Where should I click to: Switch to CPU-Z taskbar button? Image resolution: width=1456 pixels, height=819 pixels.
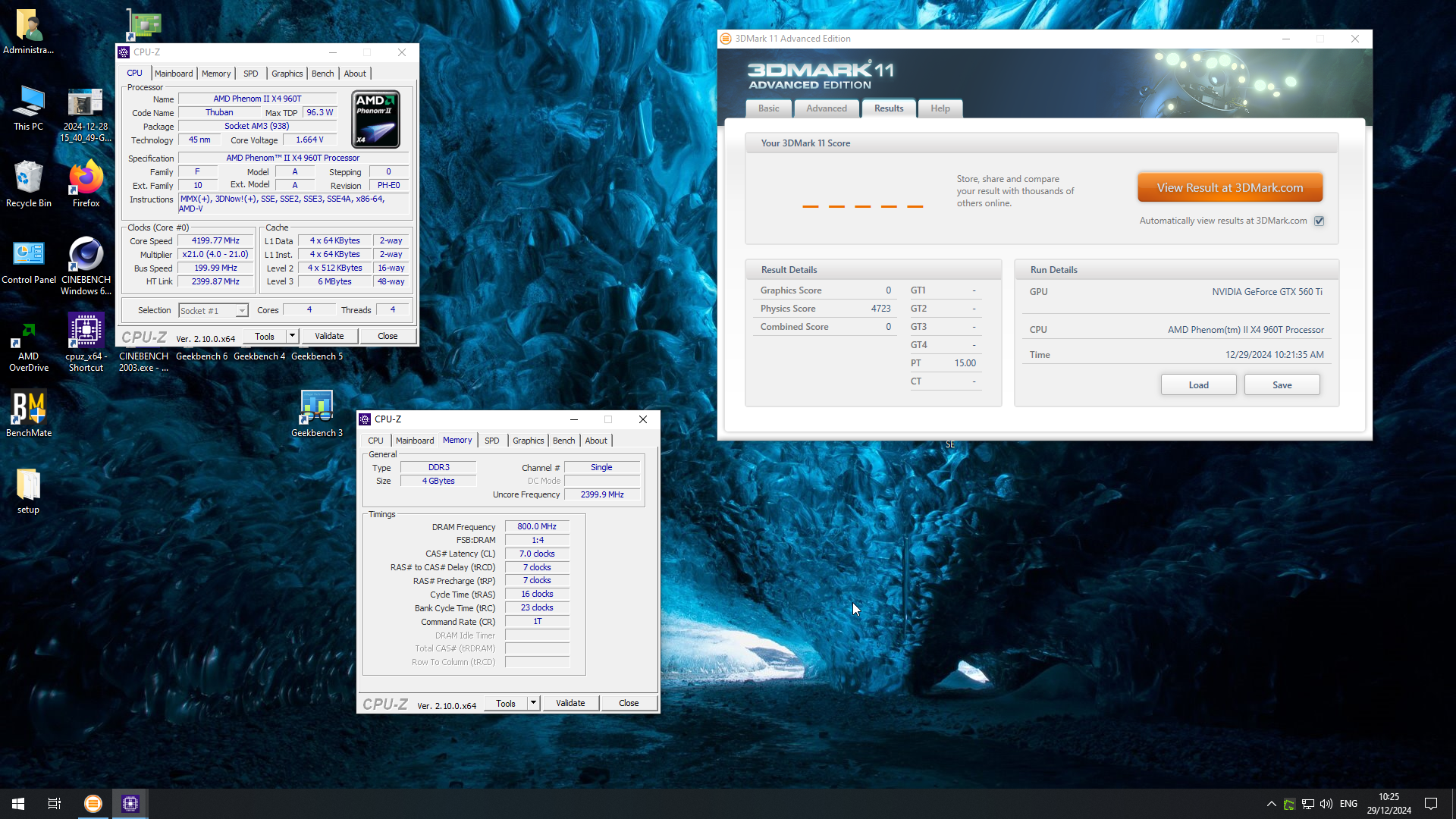[x=130, y=804]
